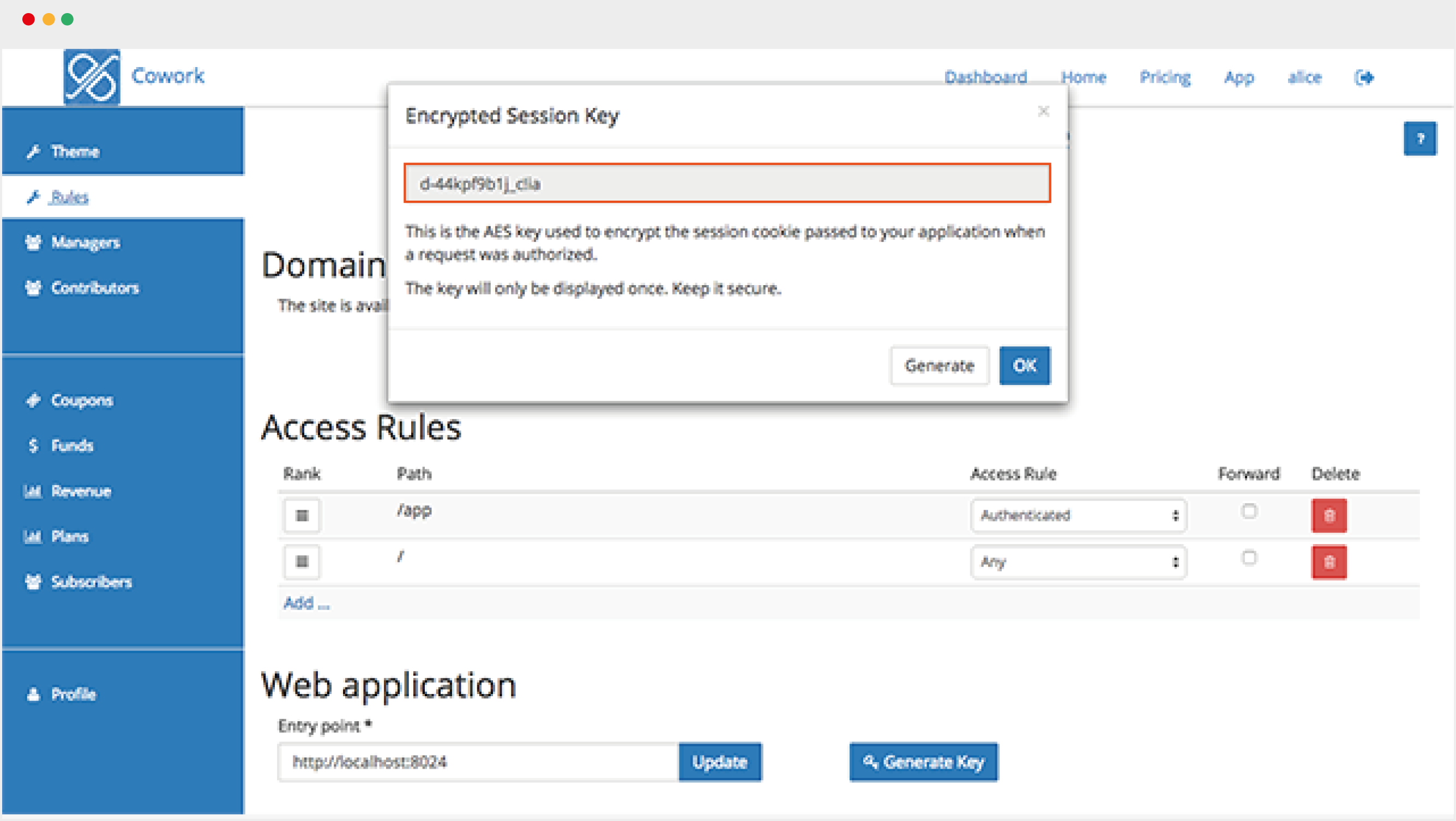Image resolution: width=1456 pixels, height=821 pixels.
Task: Click the Add ... rule link
Action: click(x=307, y=603)
